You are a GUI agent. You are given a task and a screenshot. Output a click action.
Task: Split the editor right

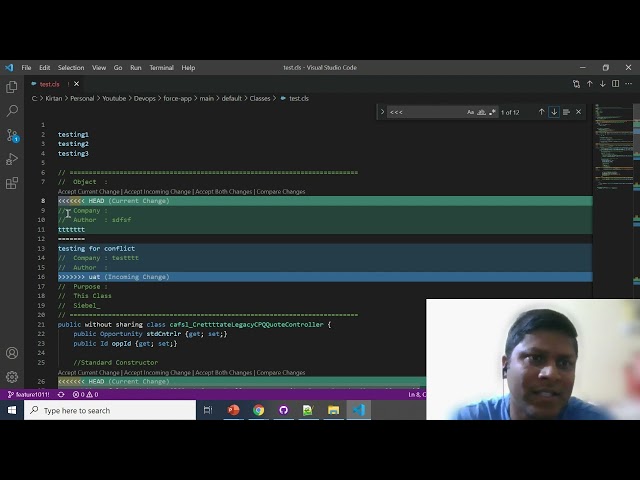(x=616, y=84)
